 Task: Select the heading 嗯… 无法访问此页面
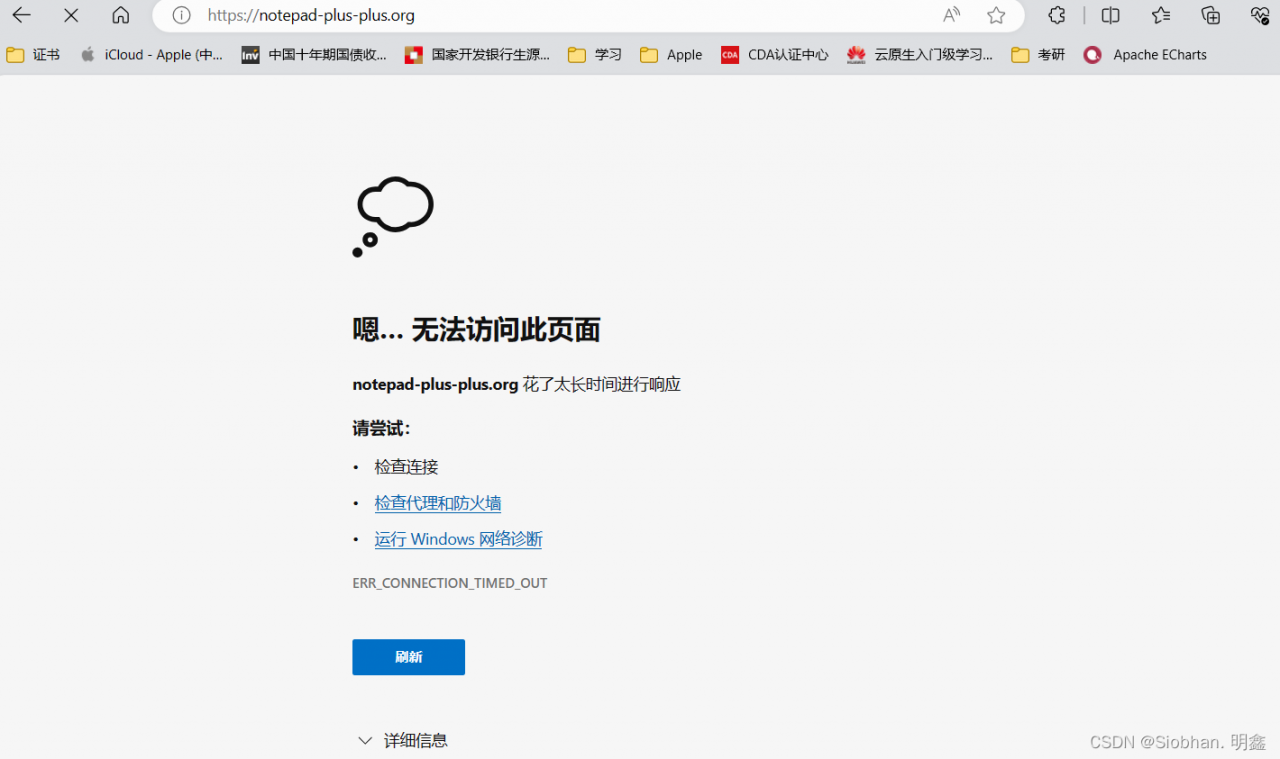[x=476, y=329]
